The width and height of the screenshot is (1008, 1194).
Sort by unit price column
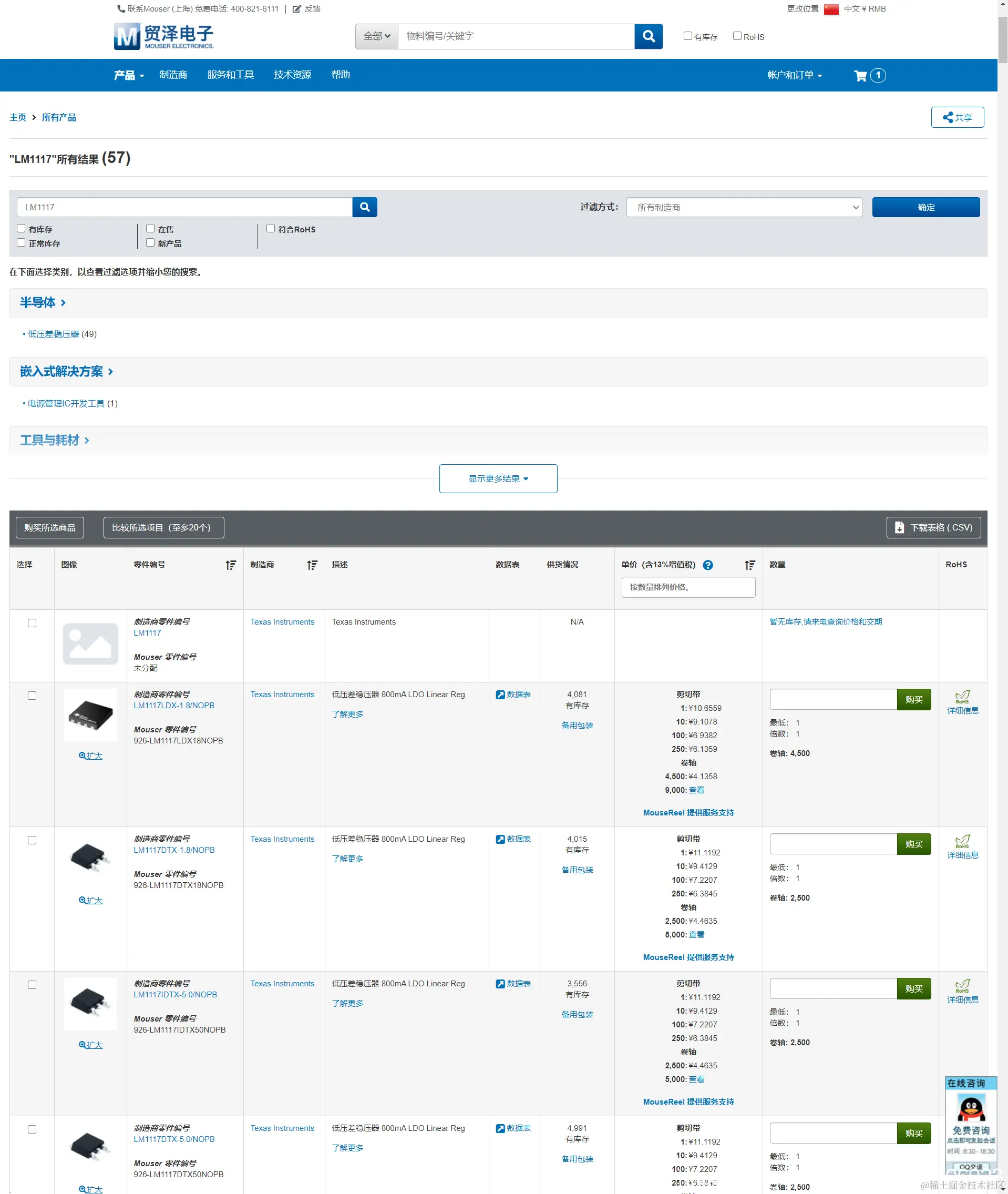point(750,565)
